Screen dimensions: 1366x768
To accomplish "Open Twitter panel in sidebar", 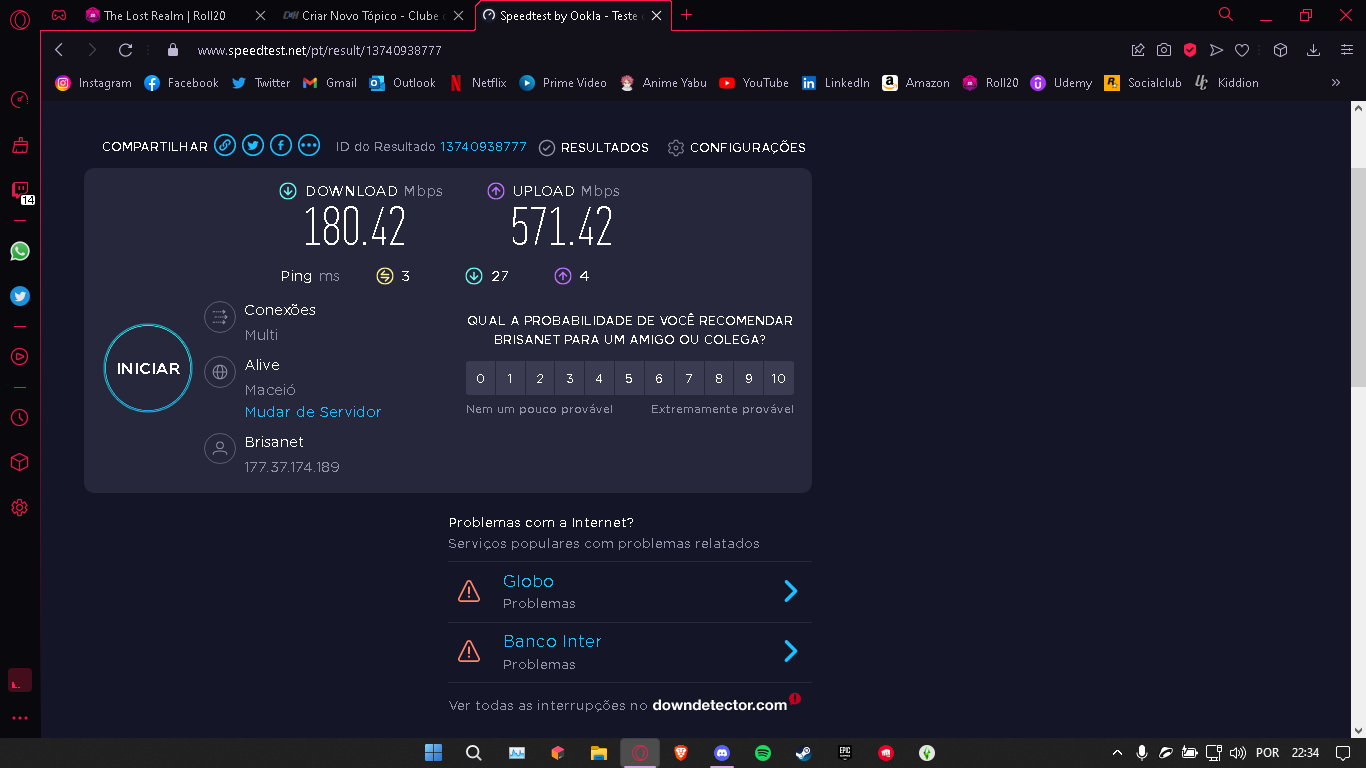I will click(20, 296).
